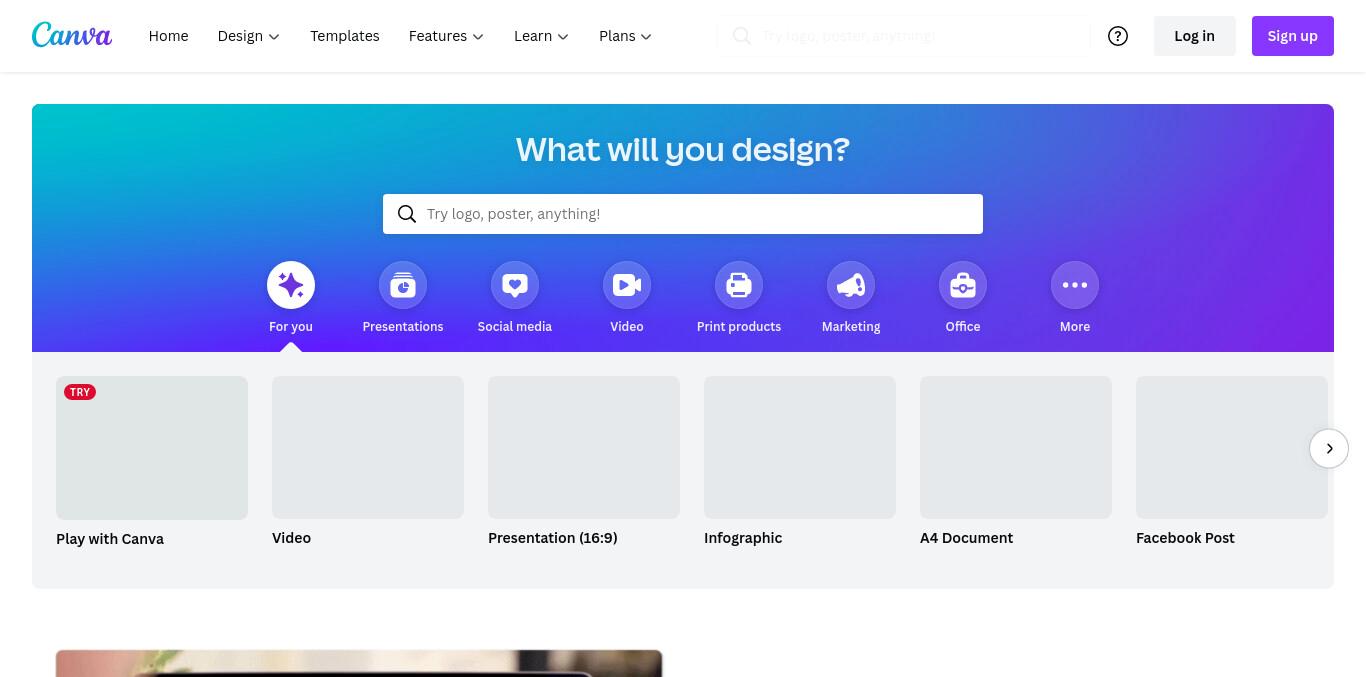Focus the header search field

905,36
